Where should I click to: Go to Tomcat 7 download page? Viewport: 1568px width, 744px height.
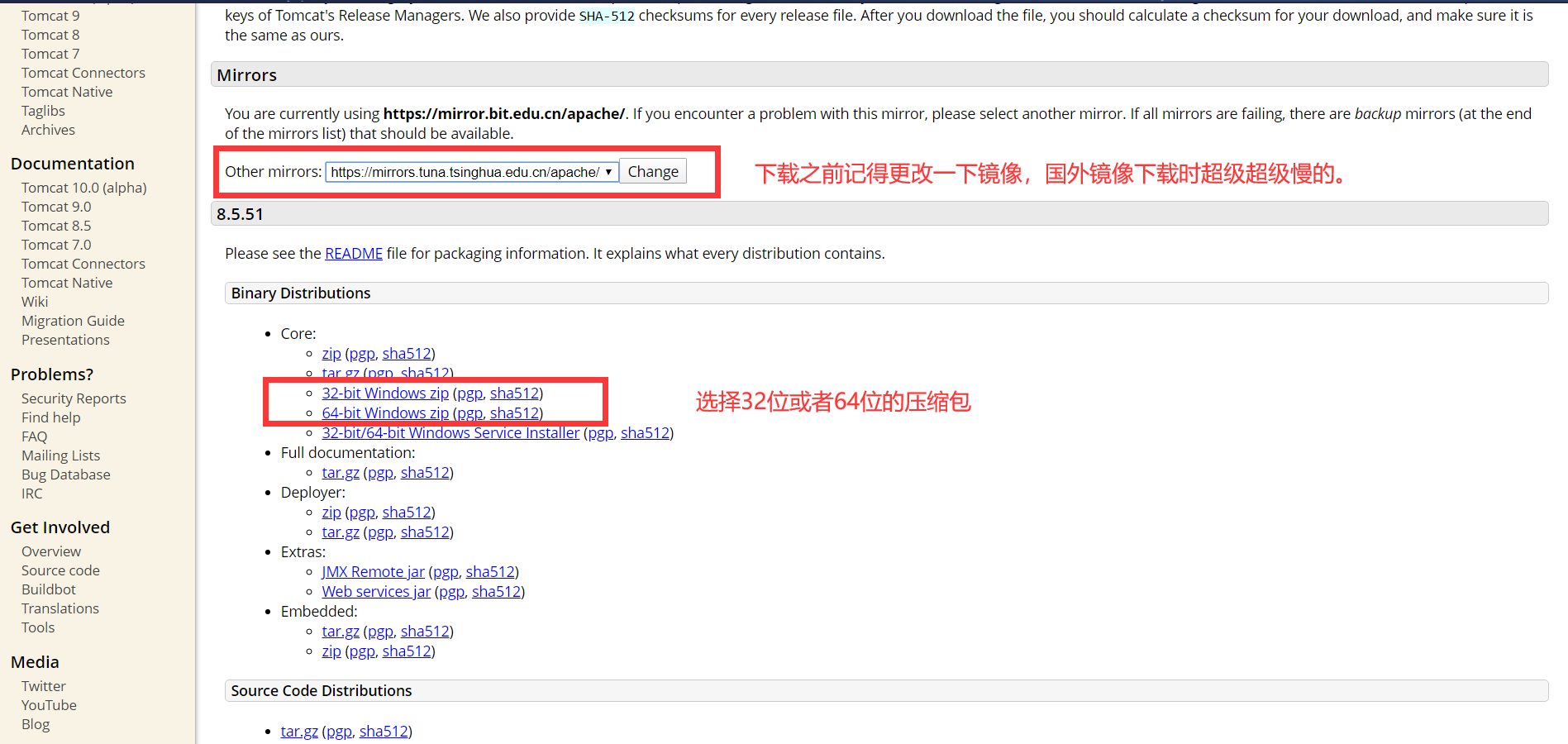50,54
